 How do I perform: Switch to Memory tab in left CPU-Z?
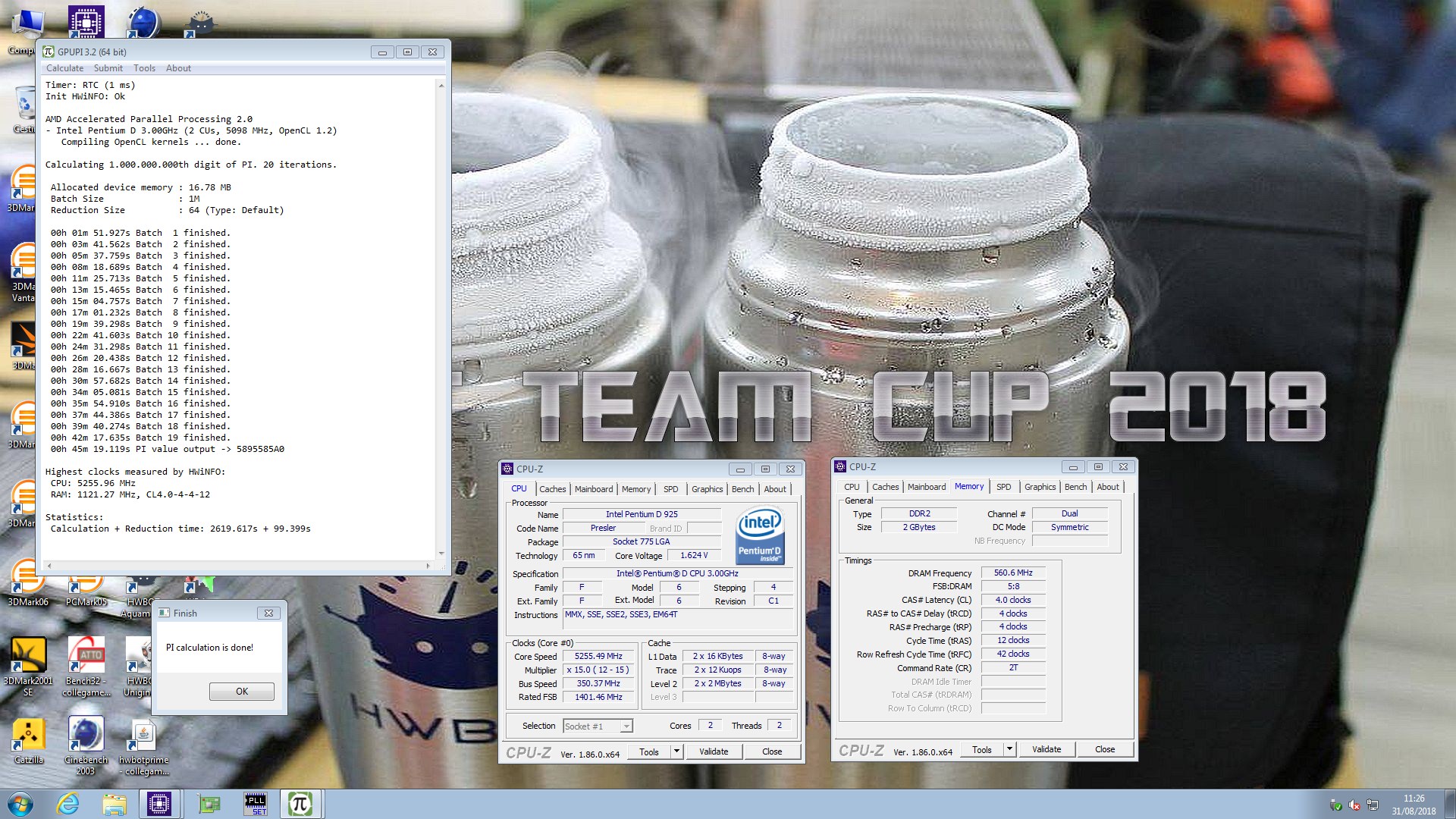[636, 489]
